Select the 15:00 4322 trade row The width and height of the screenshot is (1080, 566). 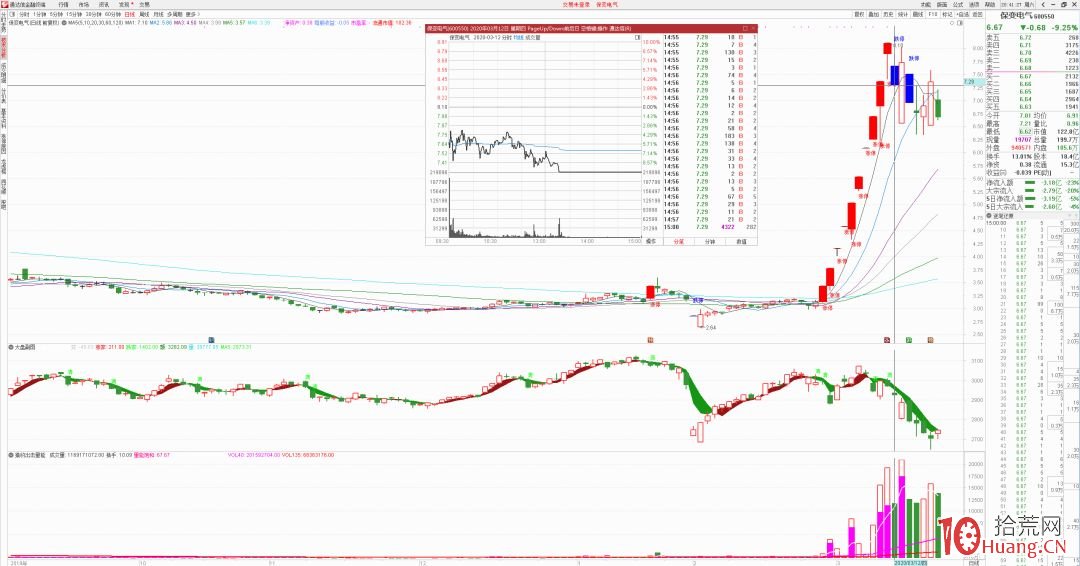tap(710, 227)
